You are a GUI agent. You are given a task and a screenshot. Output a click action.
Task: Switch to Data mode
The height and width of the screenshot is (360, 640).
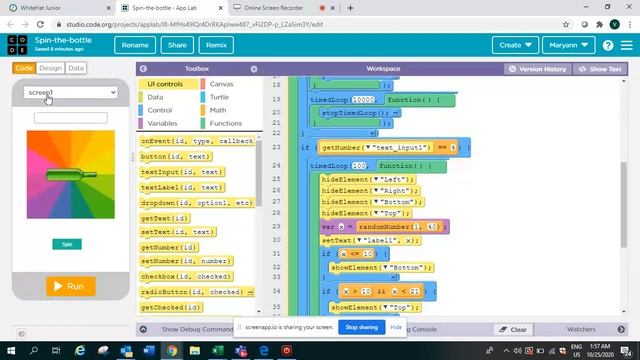[76, 68]
